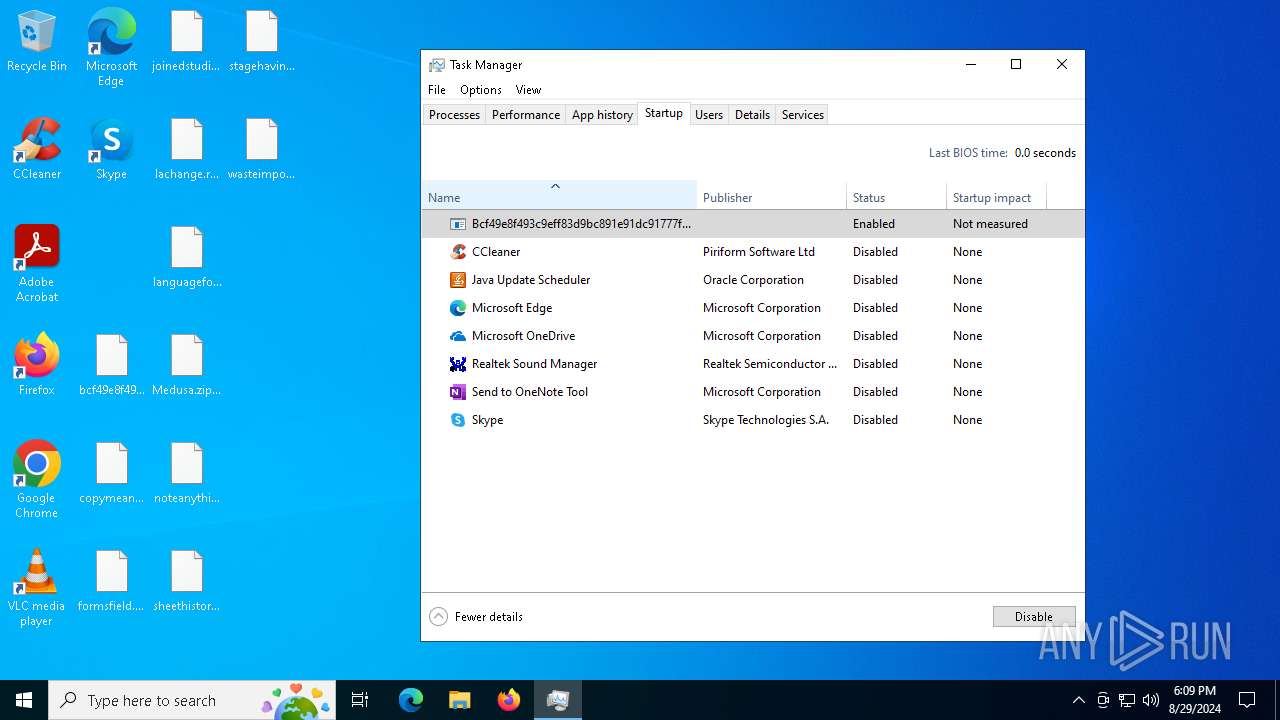This screenshot has width=1280, height=720.
Task: Click the Task Manager taskbar button
Action: click(558, 700)
